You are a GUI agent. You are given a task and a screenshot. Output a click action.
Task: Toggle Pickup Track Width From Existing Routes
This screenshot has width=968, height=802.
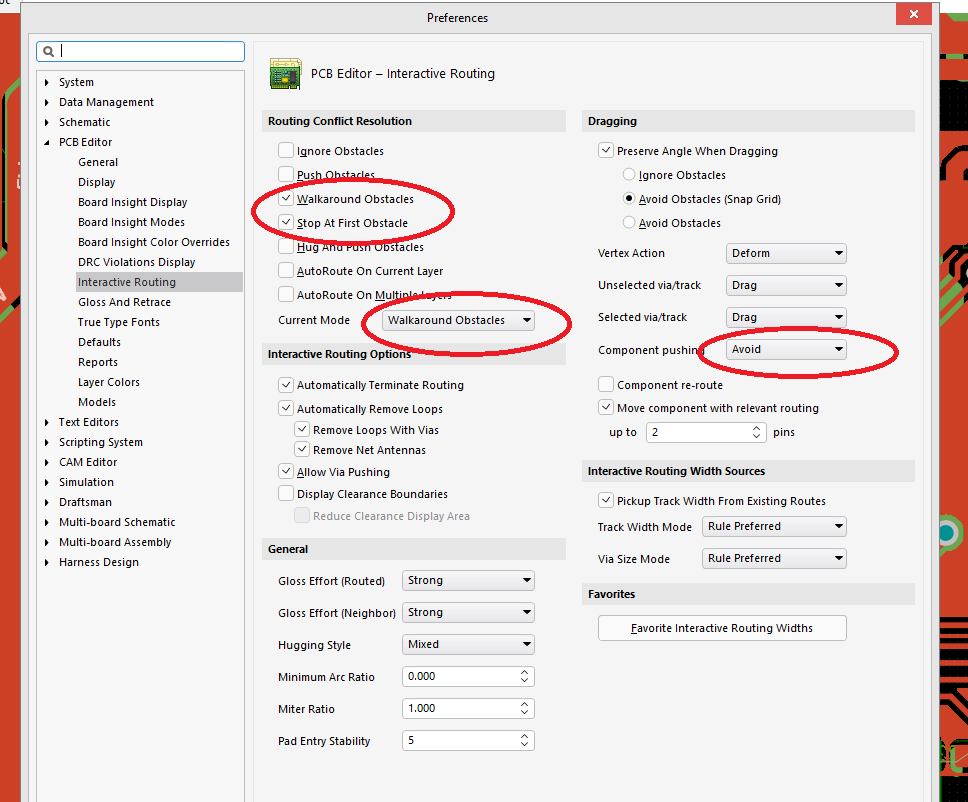click(606, 500)
